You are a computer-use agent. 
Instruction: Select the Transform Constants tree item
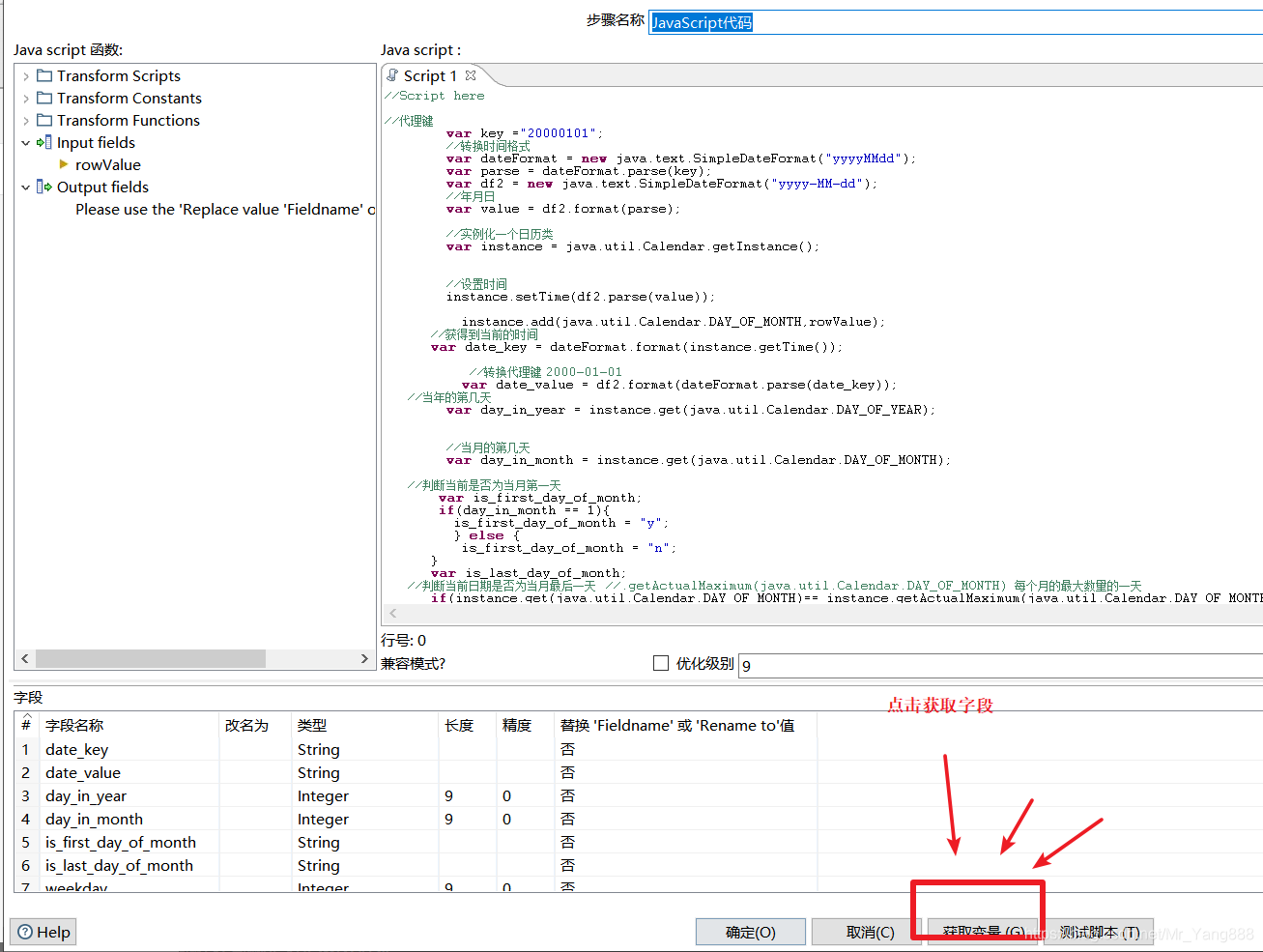click(129, 98)
